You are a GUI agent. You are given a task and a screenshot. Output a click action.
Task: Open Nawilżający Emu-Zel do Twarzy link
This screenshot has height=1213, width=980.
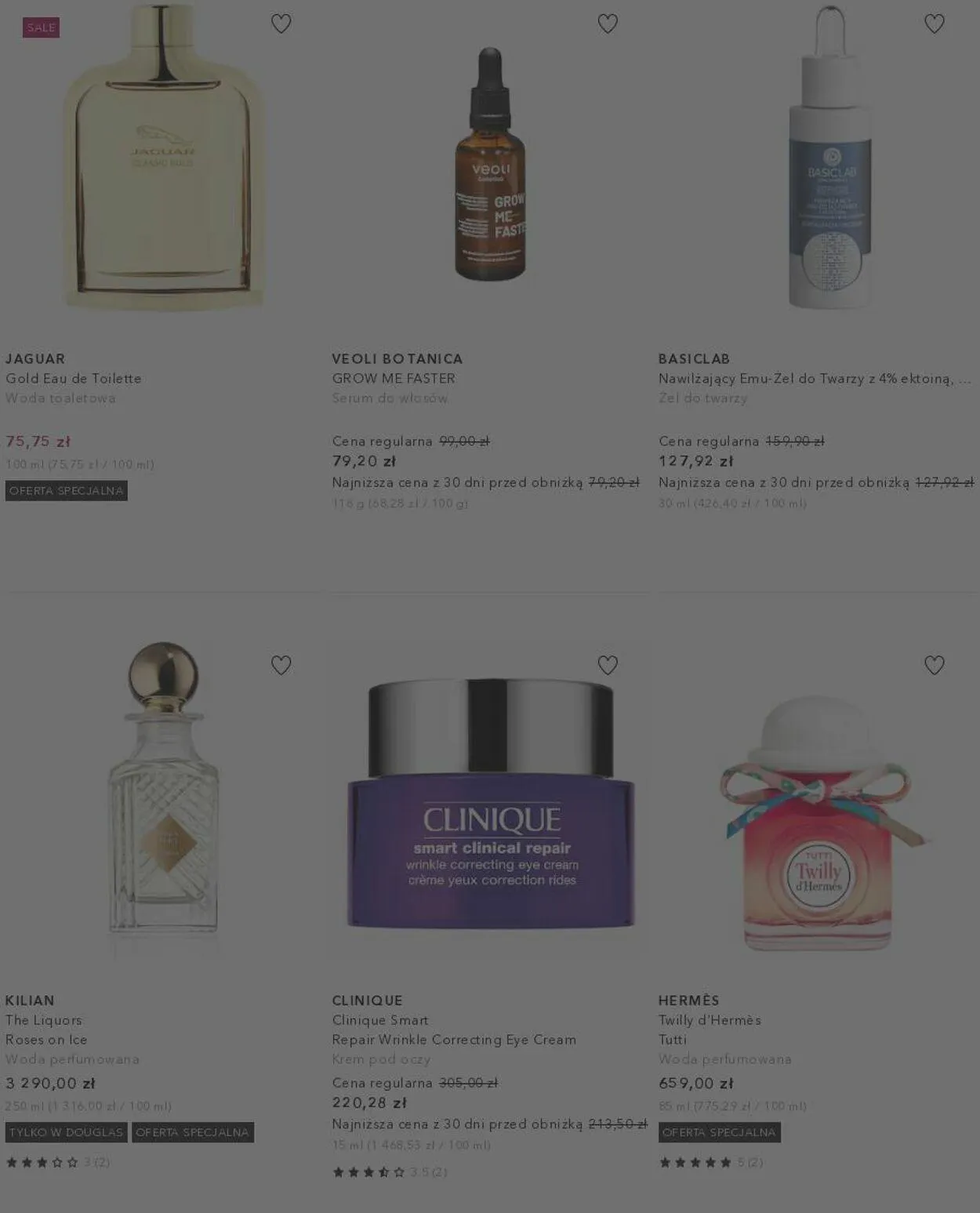[x=815, y=378]
